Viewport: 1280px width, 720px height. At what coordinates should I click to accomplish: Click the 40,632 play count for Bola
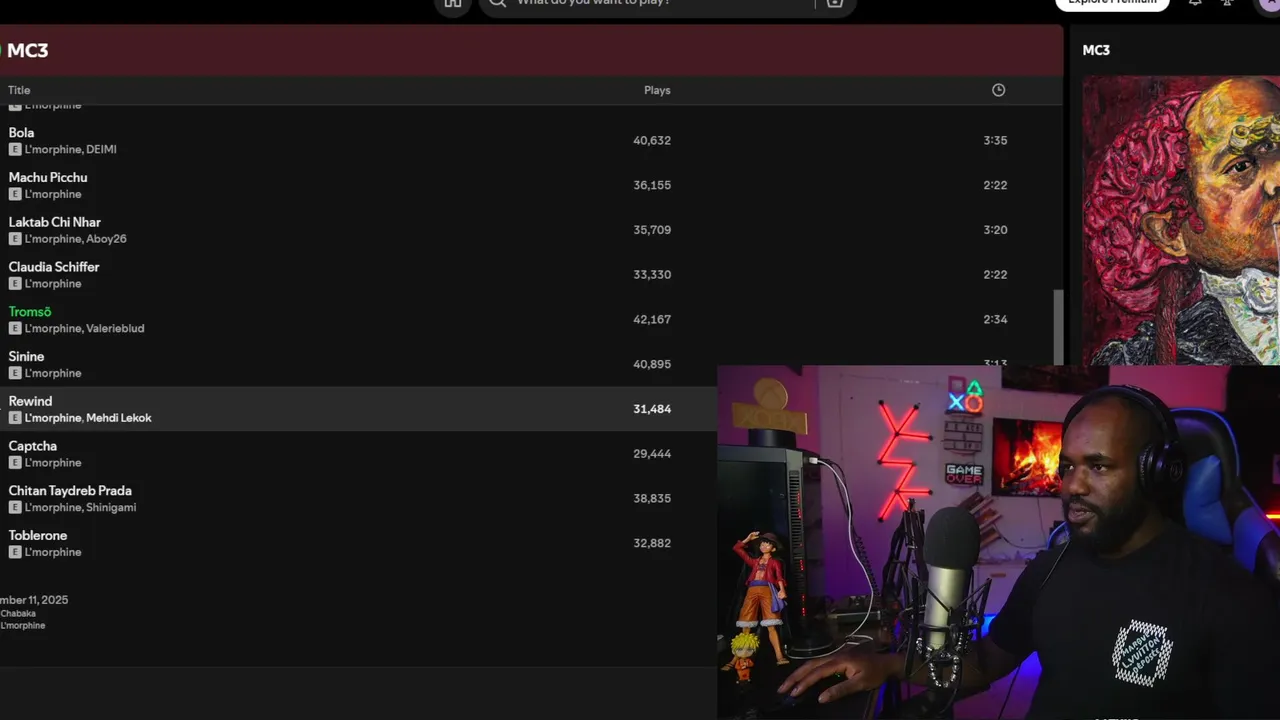(x=652, y=141)
